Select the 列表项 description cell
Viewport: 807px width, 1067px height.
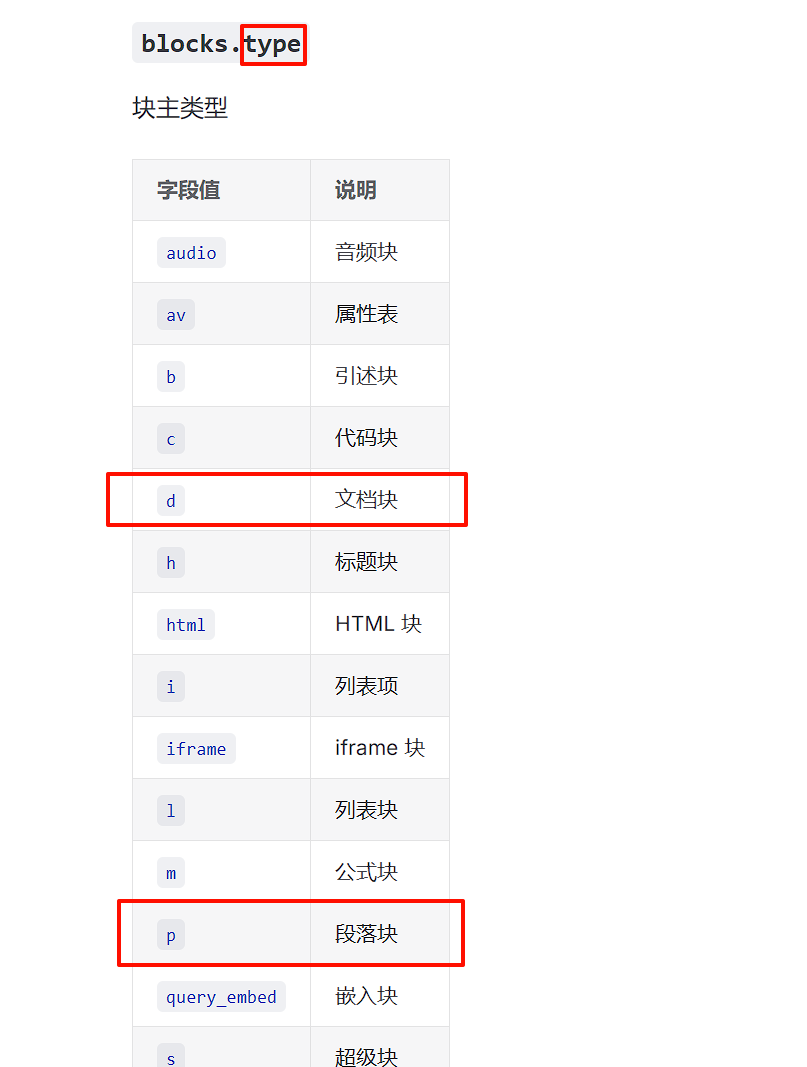click(x=366, y=686)
